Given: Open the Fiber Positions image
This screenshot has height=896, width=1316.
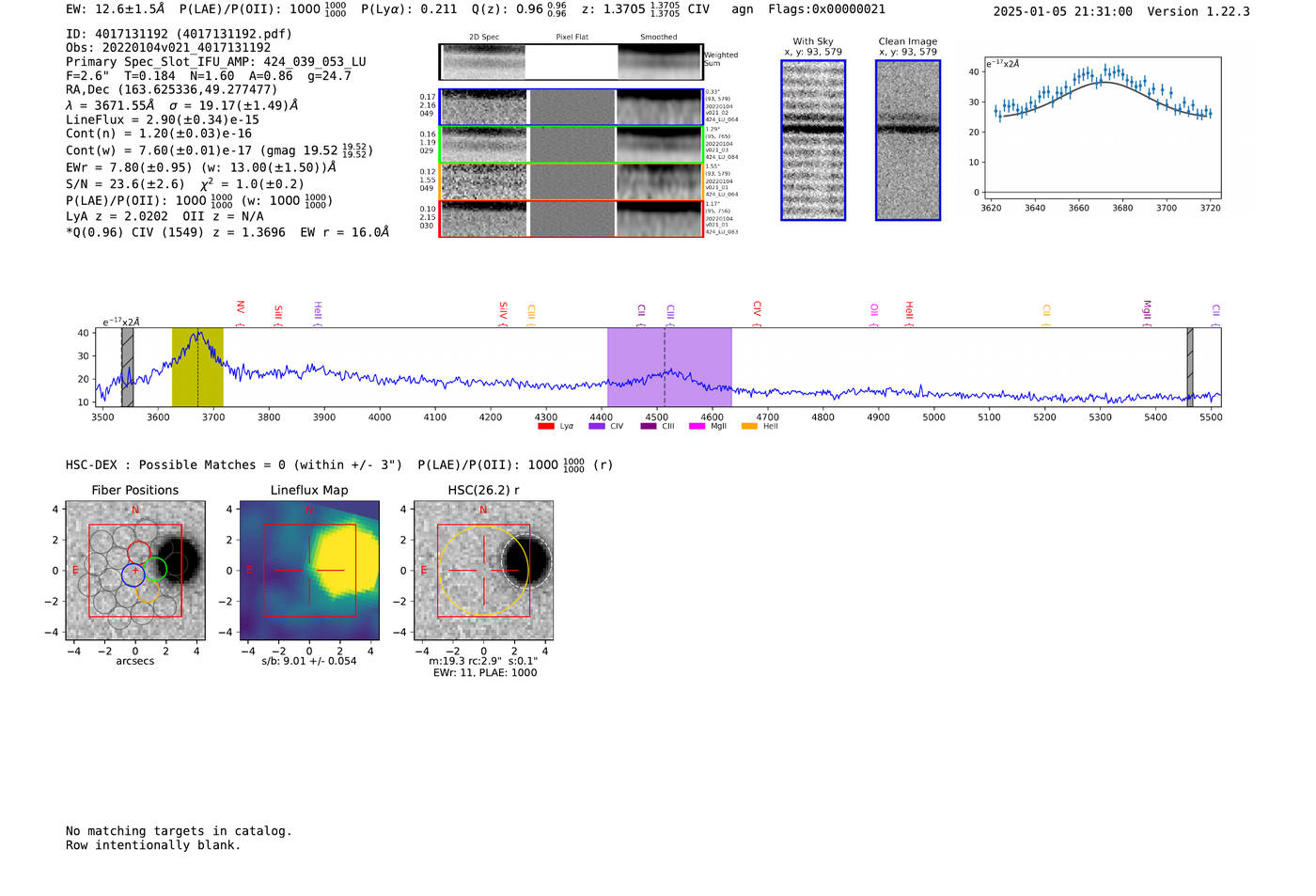Looking at the screenshot, I should point(135,571).
